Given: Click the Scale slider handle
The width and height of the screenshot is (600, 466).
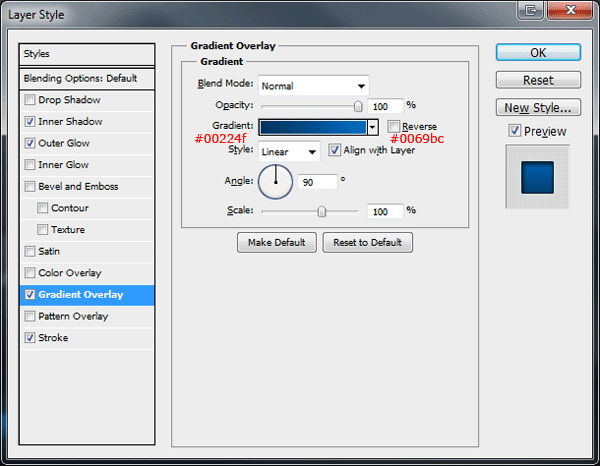Looking at the screenshot, I should coord(322,211).
